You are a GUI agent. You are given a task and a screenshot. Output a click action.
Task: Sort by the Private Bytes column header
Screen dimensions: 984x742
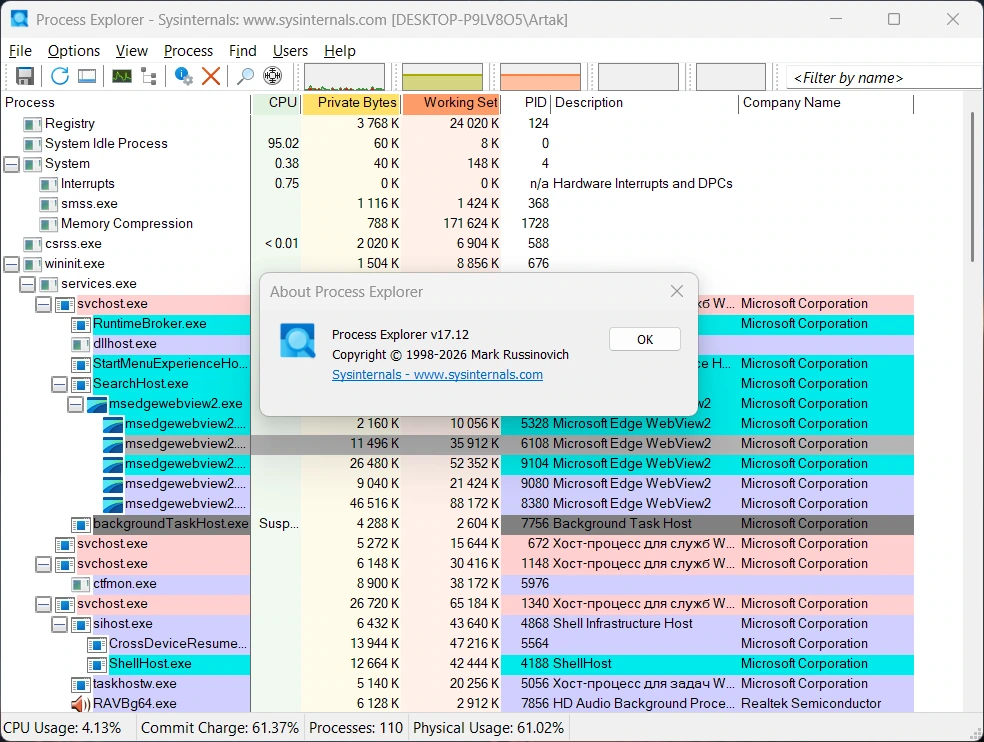tap(351, 103)
